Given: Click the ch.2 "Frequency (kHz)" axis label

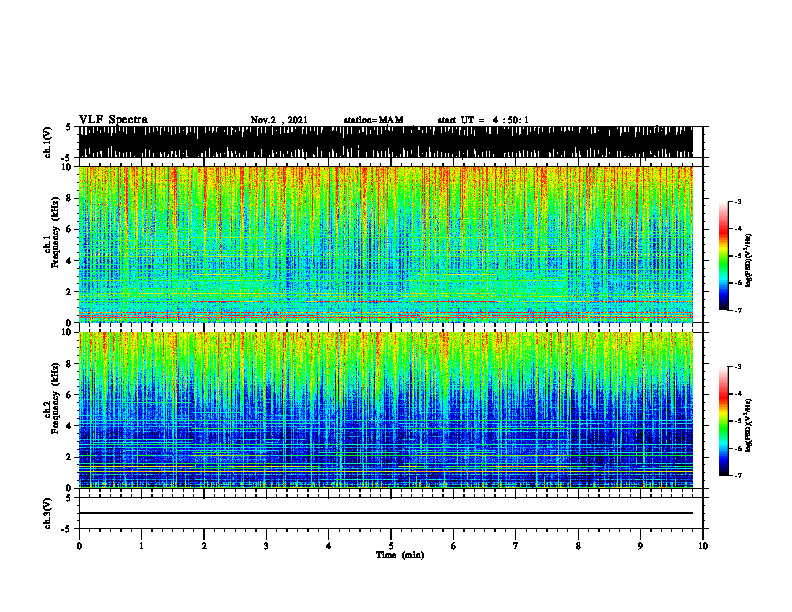Looking at the screenshot, I should (55, 398).
